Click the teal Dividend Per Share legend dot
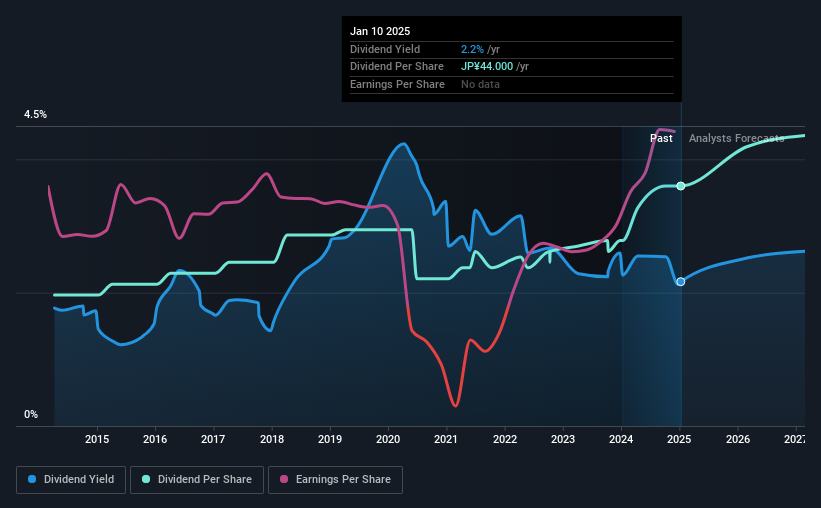The width and height of the screenshot is (821, 508). [x=146, y=479]
